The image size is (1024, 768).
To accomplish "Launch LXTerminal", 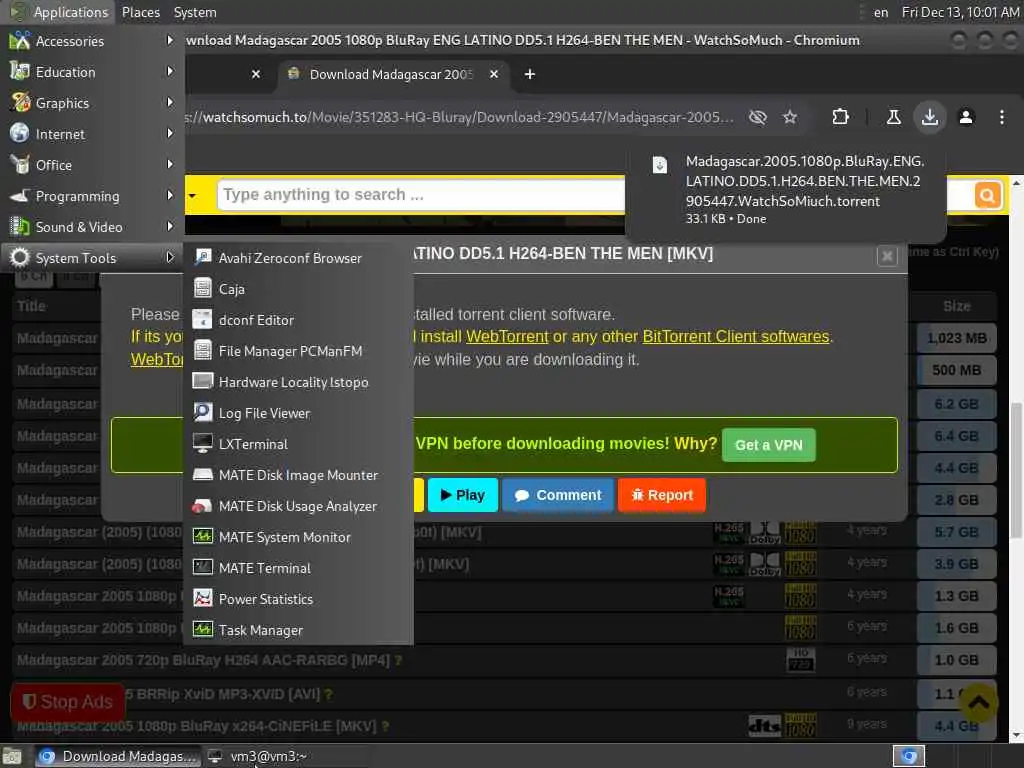I will click(298, 444).
